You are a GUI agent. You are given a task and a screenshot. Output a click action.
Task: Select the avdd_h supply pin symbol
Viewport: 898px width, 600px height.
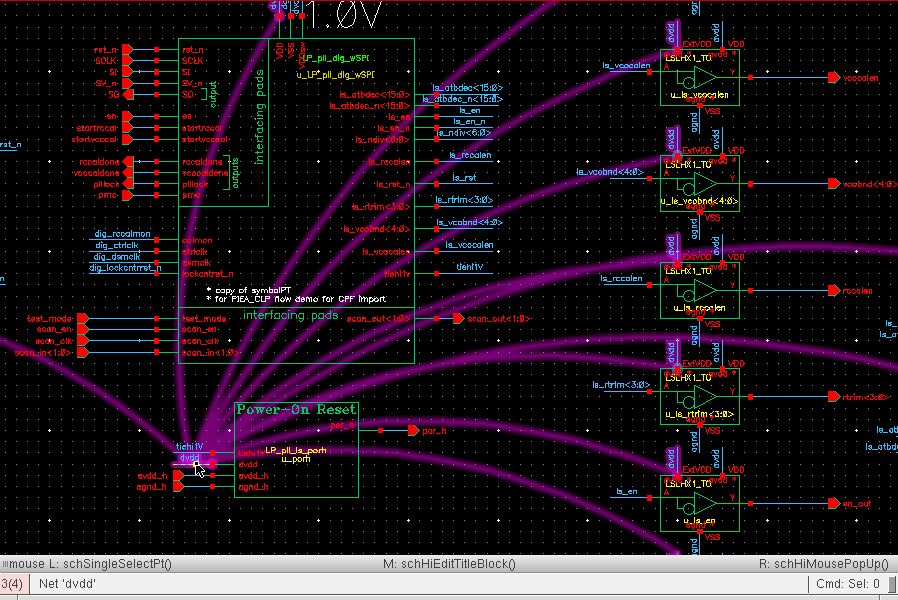[x=178, y=475]
